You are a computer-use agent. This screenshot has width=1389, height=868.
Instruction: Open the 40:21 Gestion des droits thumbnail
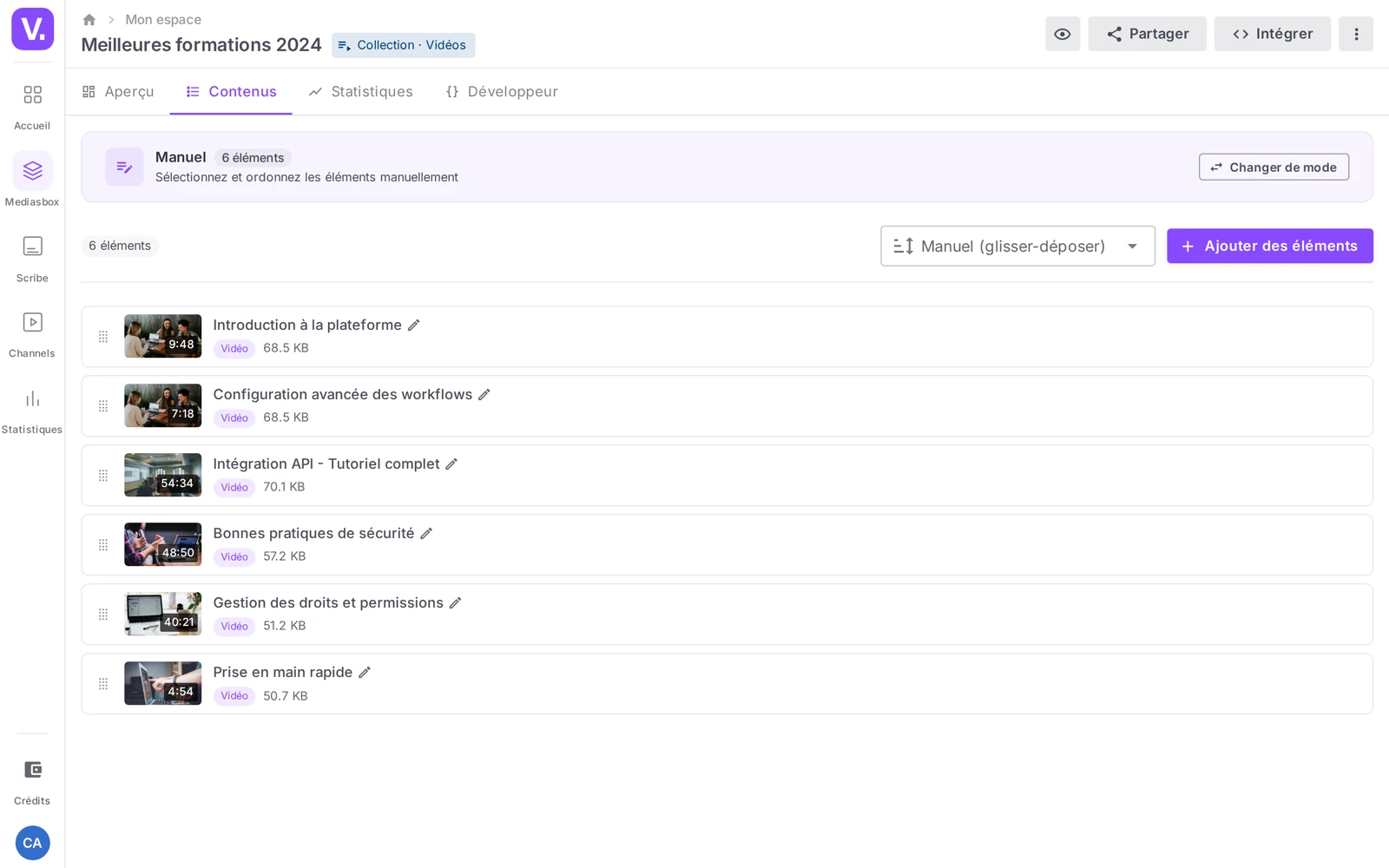pos(162,614)
